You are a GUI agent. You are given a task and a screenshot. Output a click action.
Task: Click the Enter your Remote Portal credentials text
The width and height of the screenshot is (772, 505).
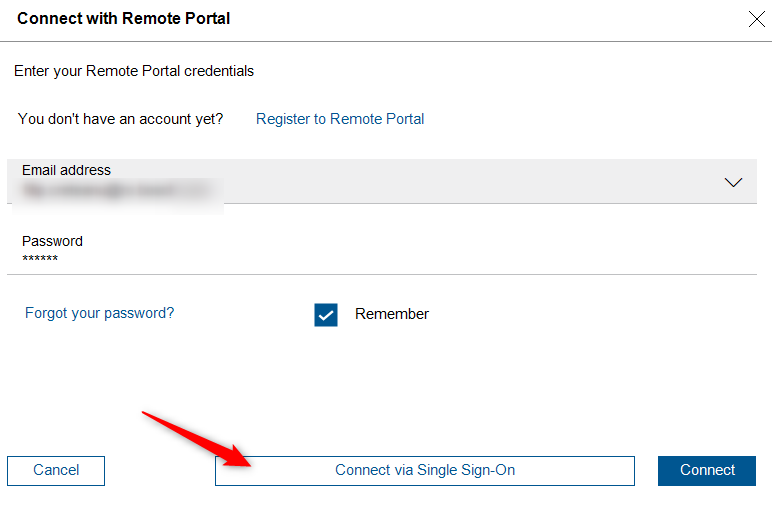(x=134, y=71)
